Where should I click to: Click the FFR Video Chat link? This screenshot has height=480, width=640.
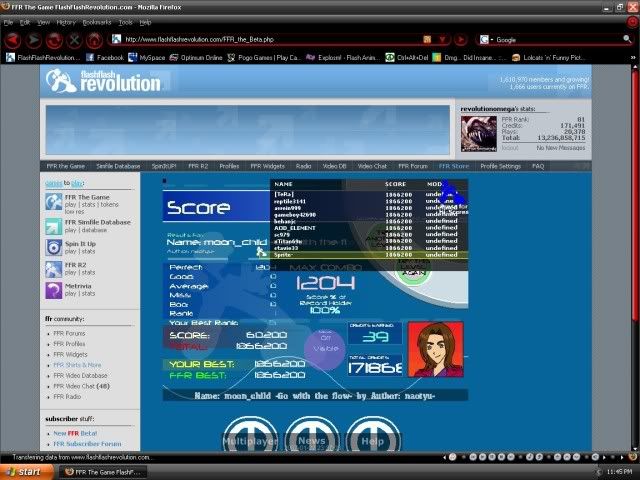pyautogui.click(x=80, y=385)
